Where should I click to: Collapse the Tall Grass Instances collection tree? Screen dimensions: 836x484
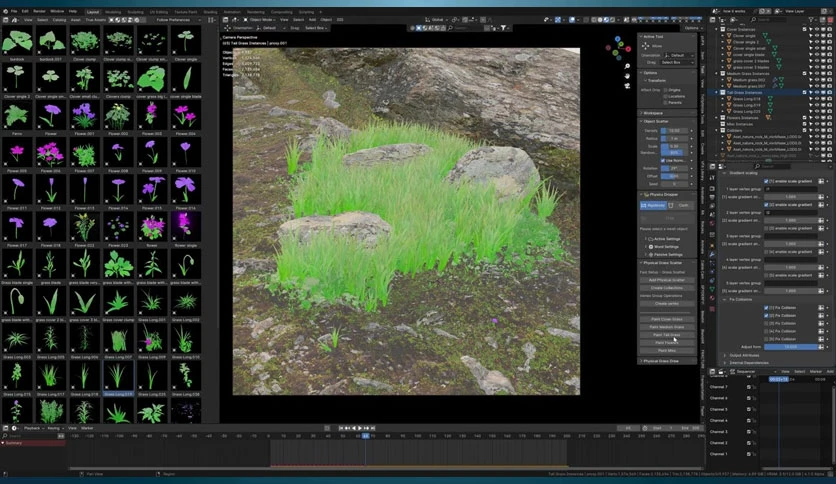tap(717, 92)
